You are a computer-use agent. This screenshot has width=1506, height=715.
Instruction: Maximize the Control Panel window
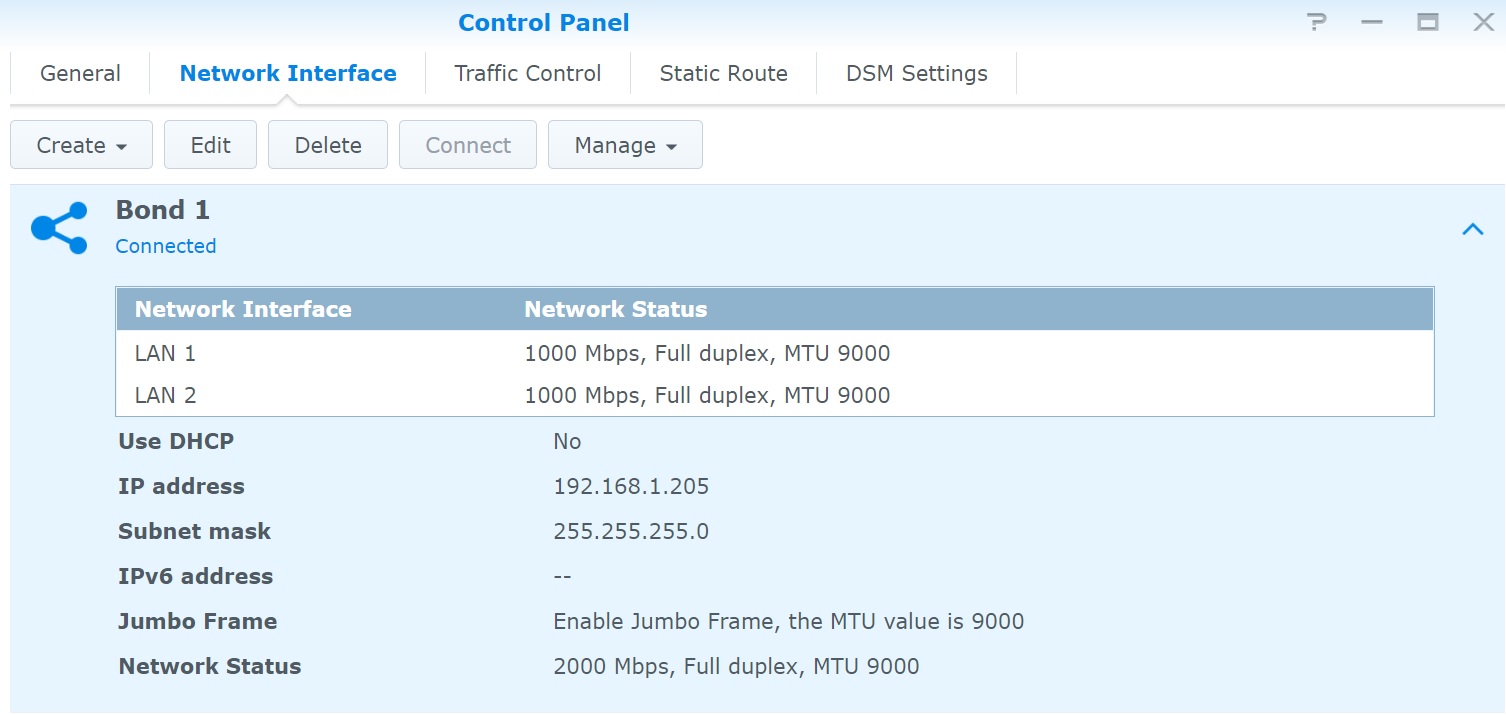[x=1427, y=22]
